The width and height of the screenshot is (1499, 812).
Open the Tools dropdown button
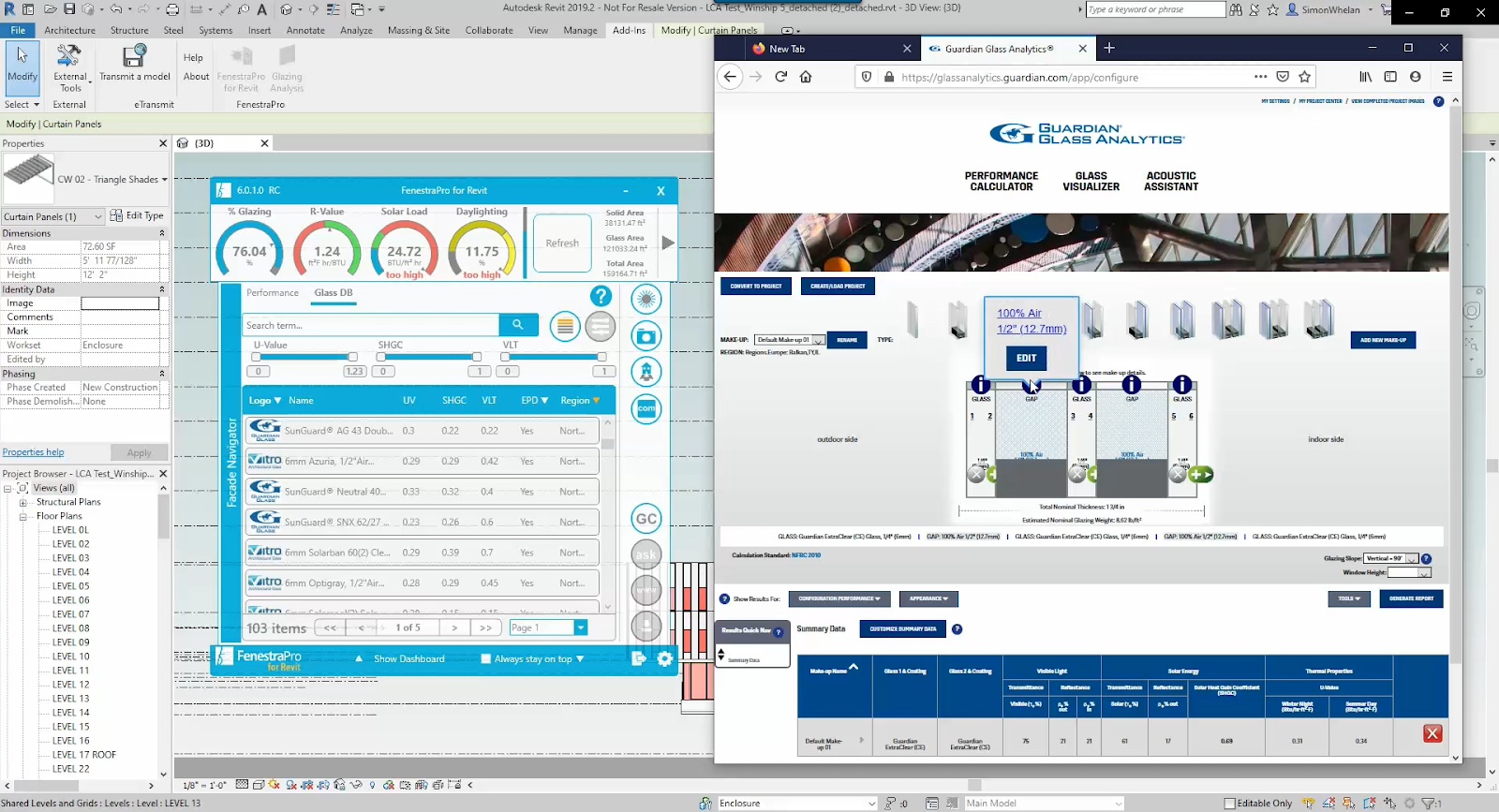click(x=1349, y=598)
